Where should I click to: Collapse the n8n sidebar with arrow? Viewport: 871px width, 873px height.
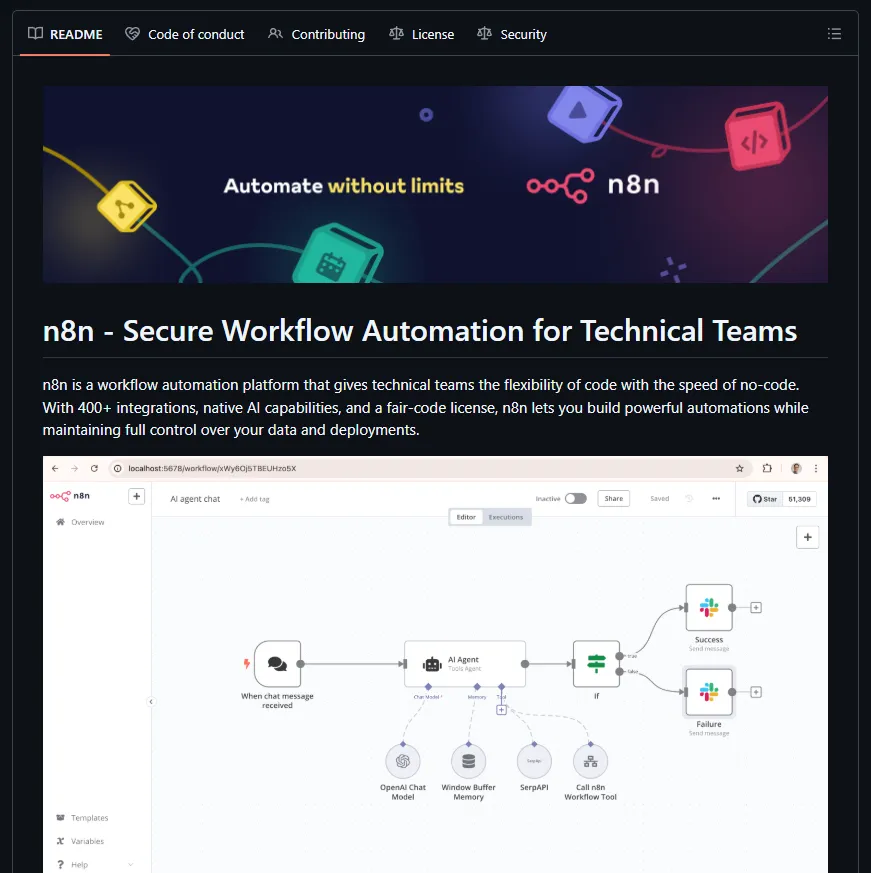[x=151, y=702]
